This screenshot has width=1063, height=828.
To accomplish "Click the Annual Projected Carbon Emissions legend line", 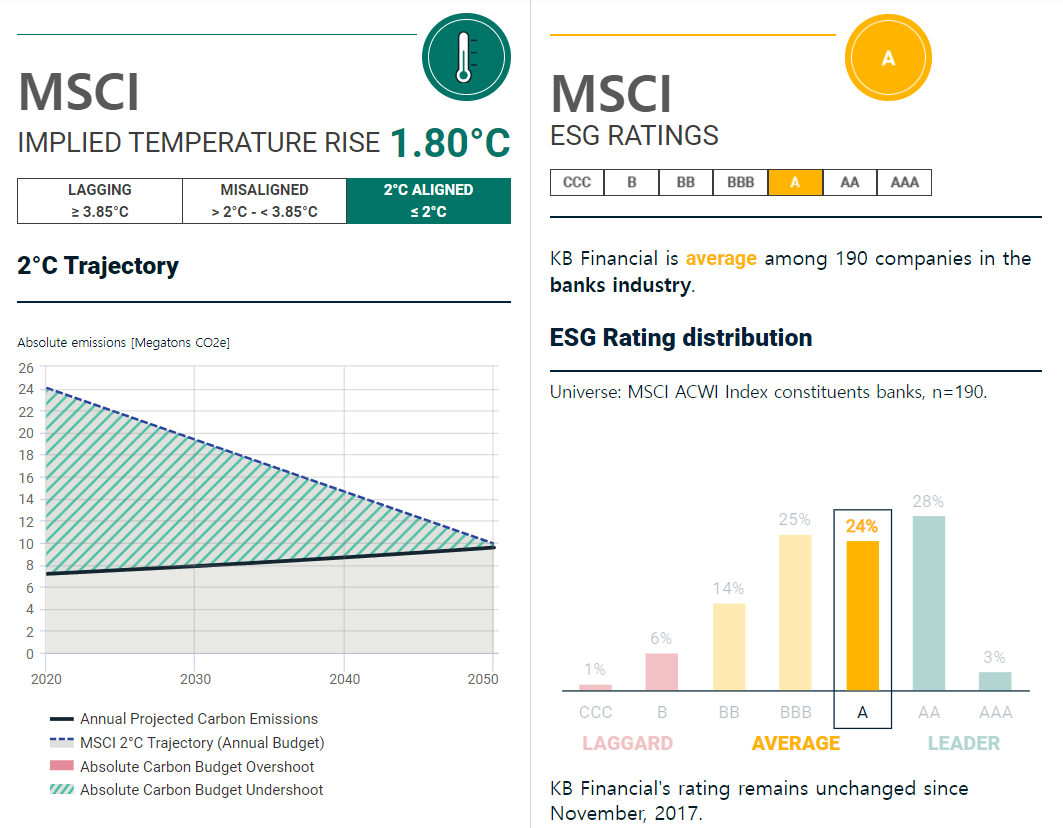I will 62,719.
